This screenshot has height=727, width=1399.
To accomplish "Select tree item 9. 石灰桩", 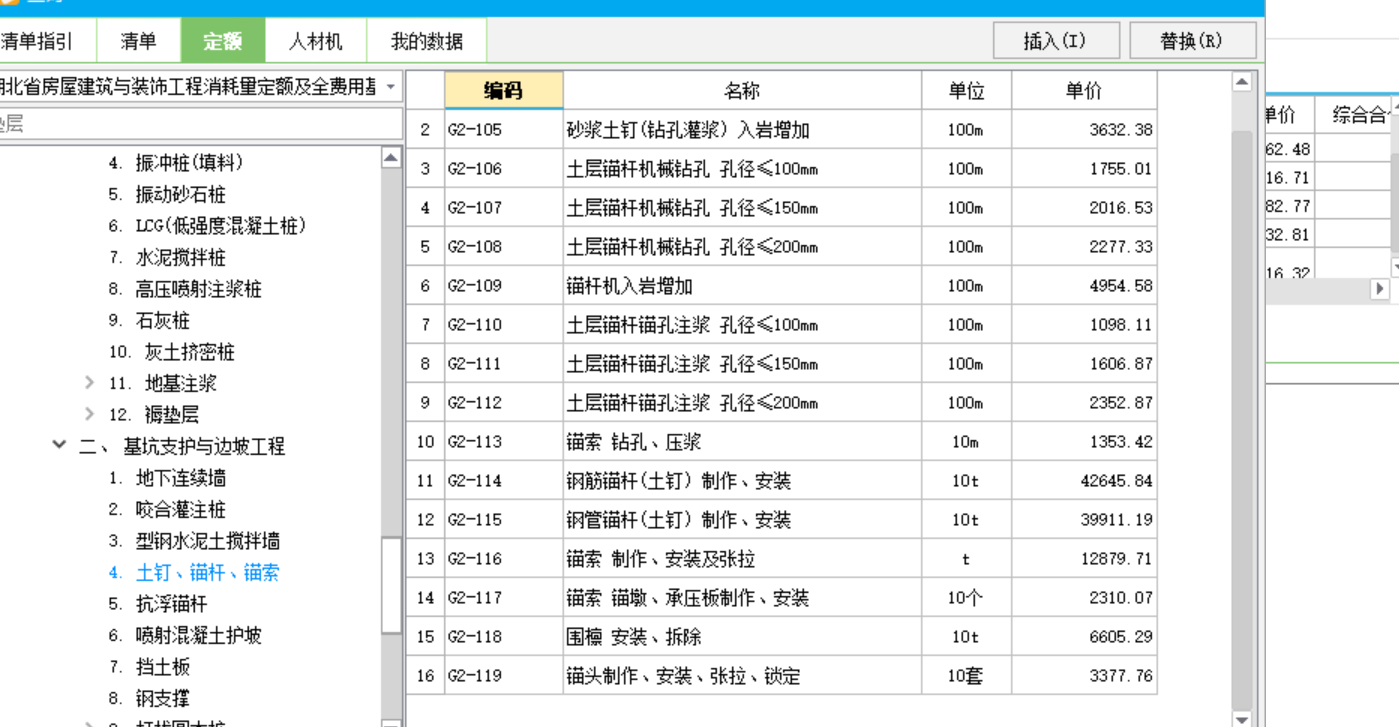I will pyautogui.click(x=149, y=320).
